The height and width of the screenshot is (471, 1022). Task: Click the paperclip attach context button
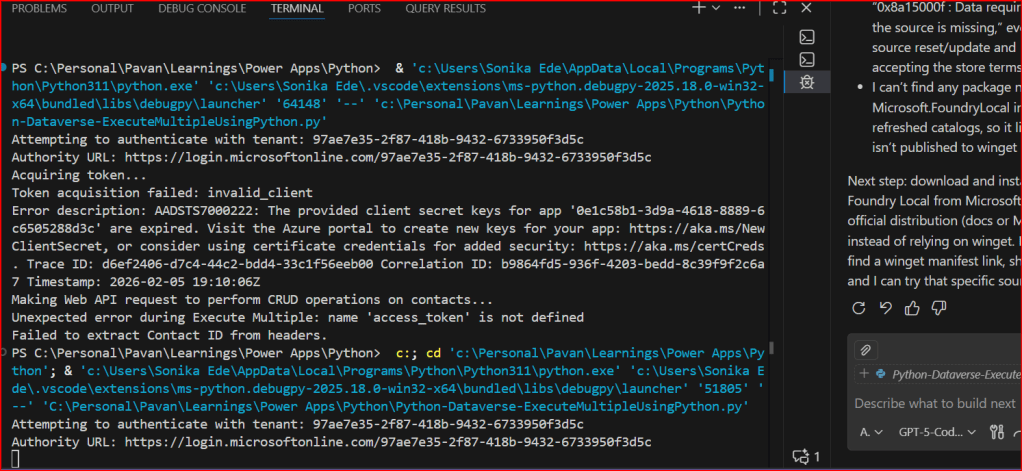point(866,349)
